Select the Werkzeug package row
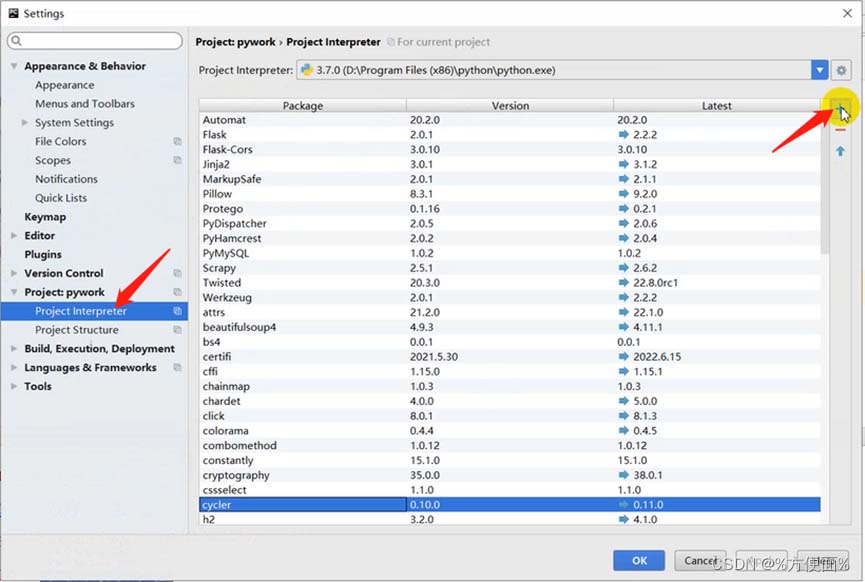Screen dimensions: 865x582 point(510,297)
